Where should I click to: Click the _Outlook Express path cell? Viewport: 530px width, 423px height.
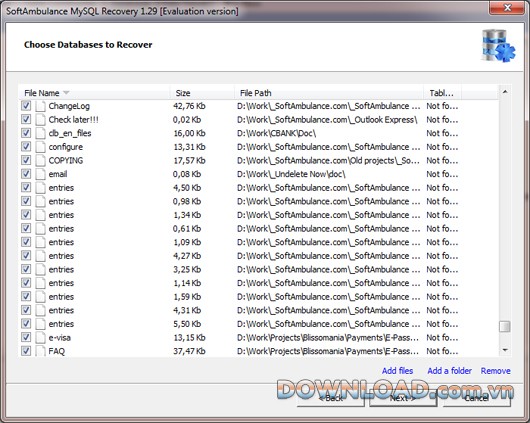pyautogui.click(x=327, y=120)
